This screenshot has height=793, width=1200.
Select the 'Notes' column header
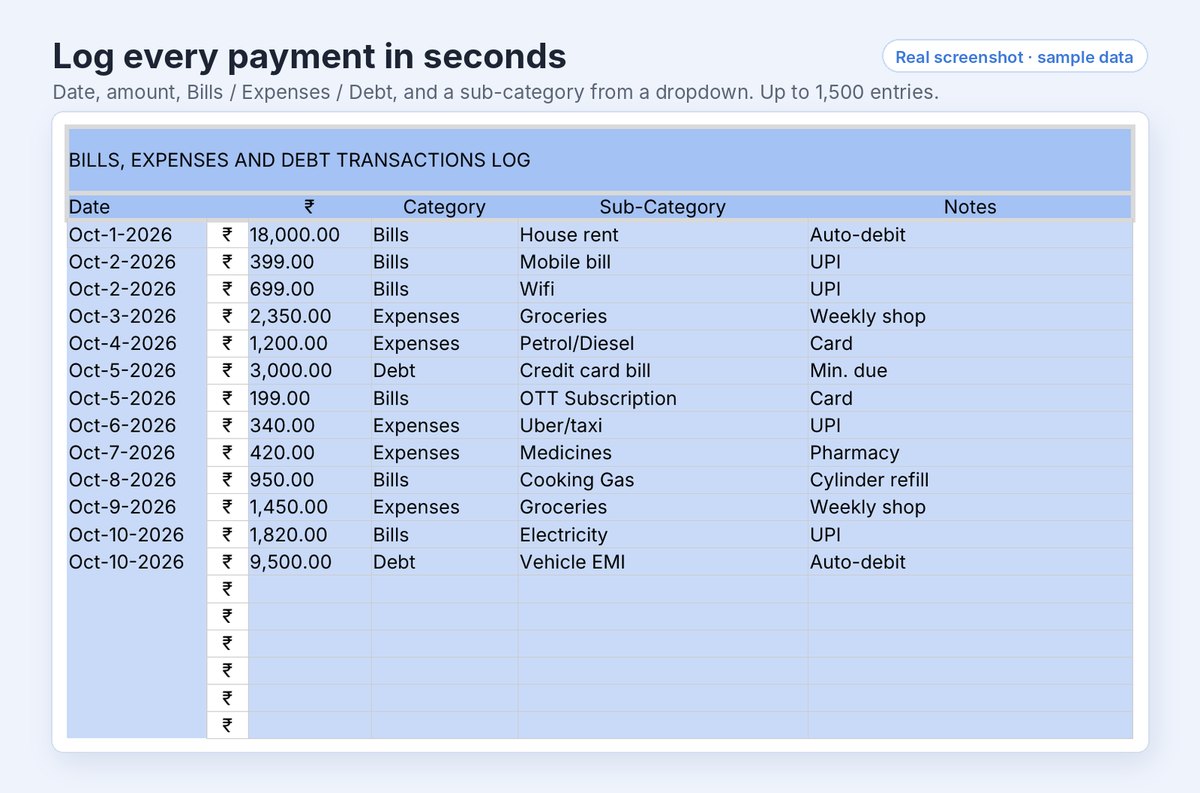point(970,207)
